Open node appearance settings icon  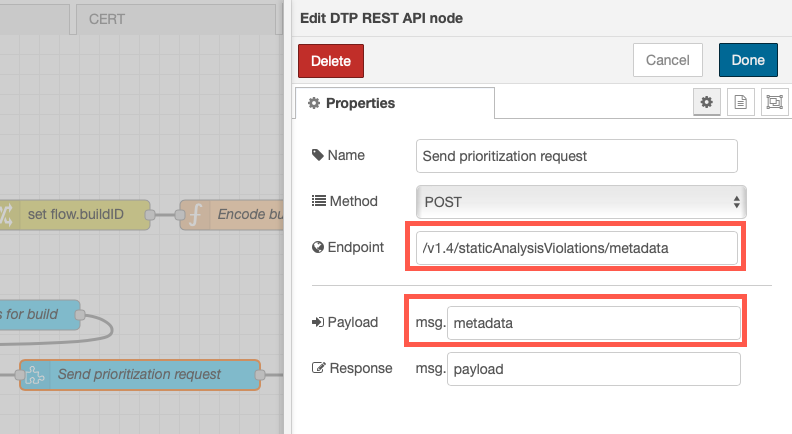[x=774, y=102]
